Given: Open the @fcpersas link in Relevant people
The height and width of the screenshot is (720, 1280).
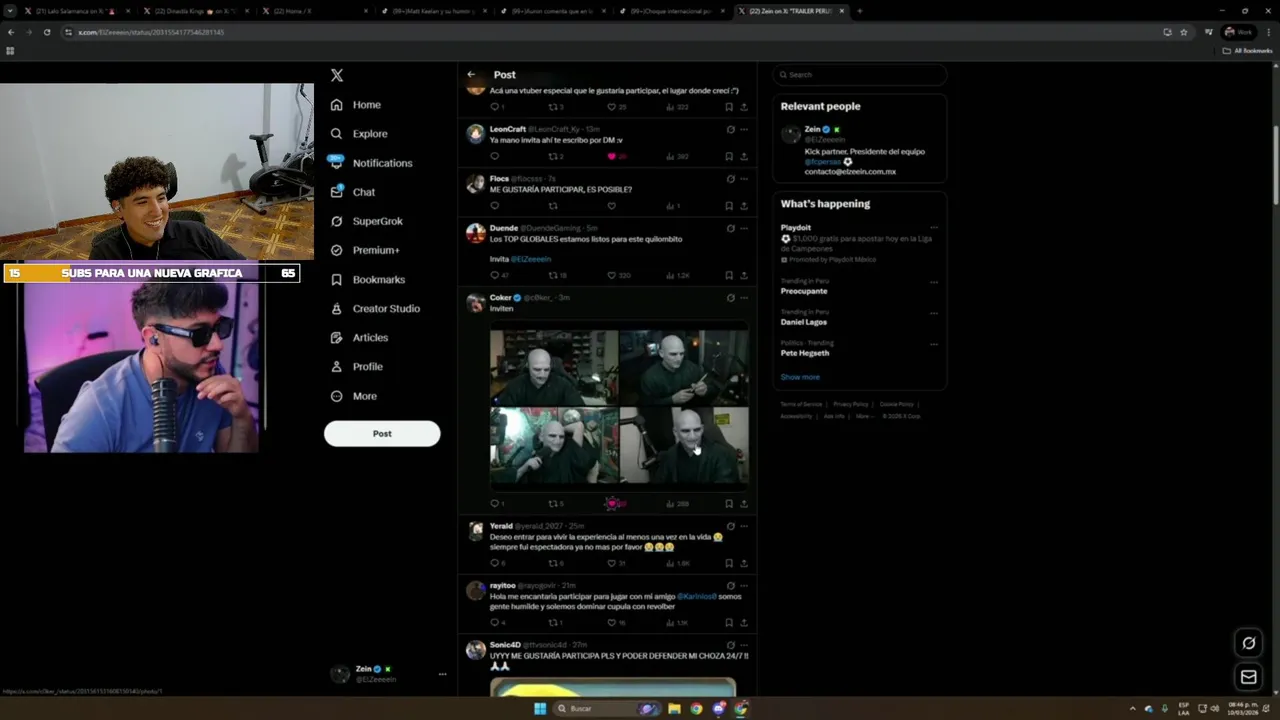Looking at the screenshot, I should (823, 162).
